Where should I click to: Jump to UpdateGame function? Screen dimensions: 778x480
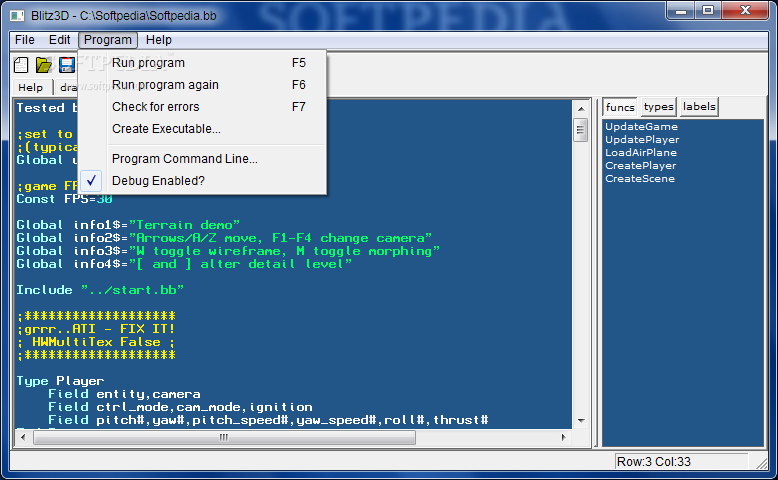coord(642,127)
